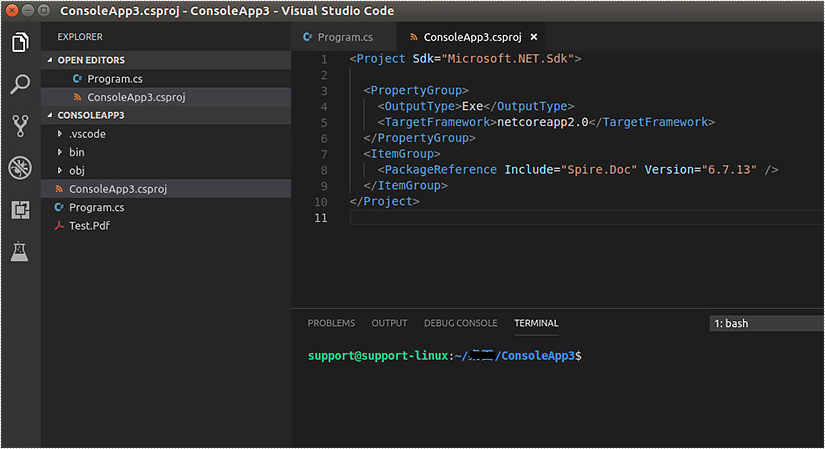Click the RSS-style icon on ConsoleApp3.csproj tab

pos(414,37)
